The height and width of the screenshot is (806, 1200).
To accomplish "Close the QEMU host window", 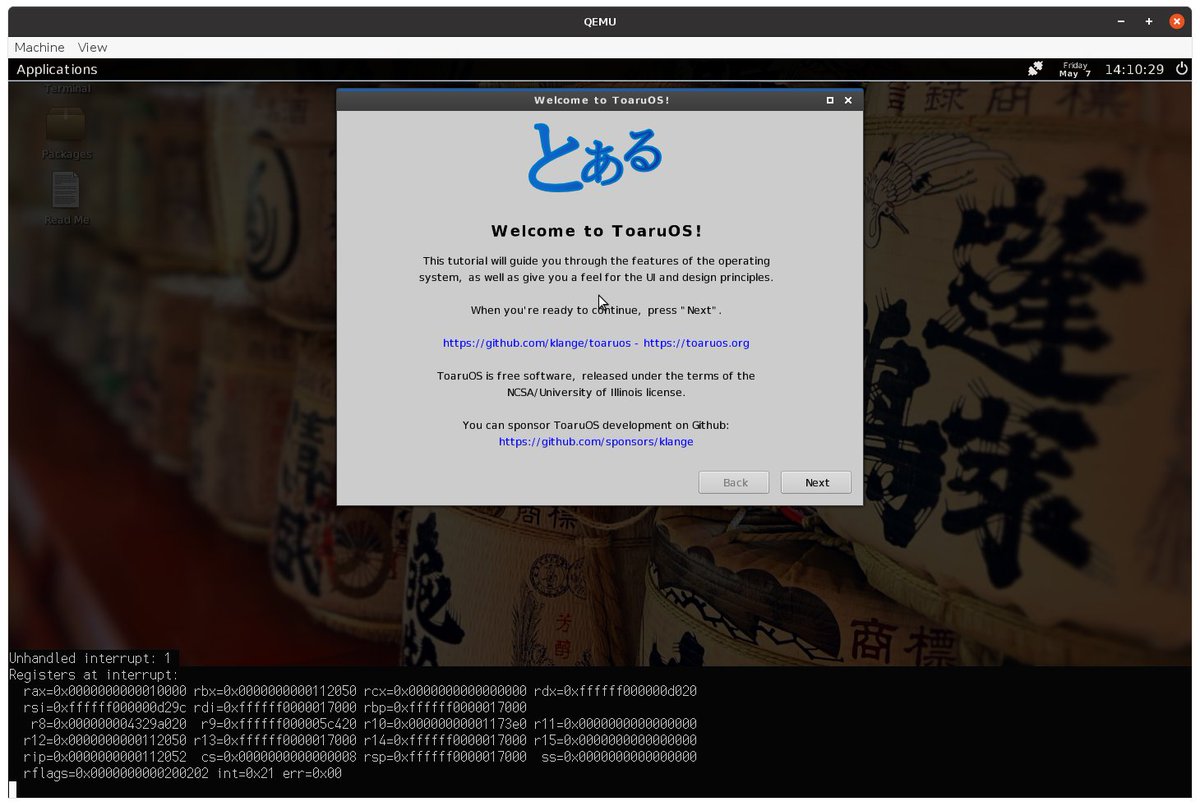I will [x=1177, y=21].
